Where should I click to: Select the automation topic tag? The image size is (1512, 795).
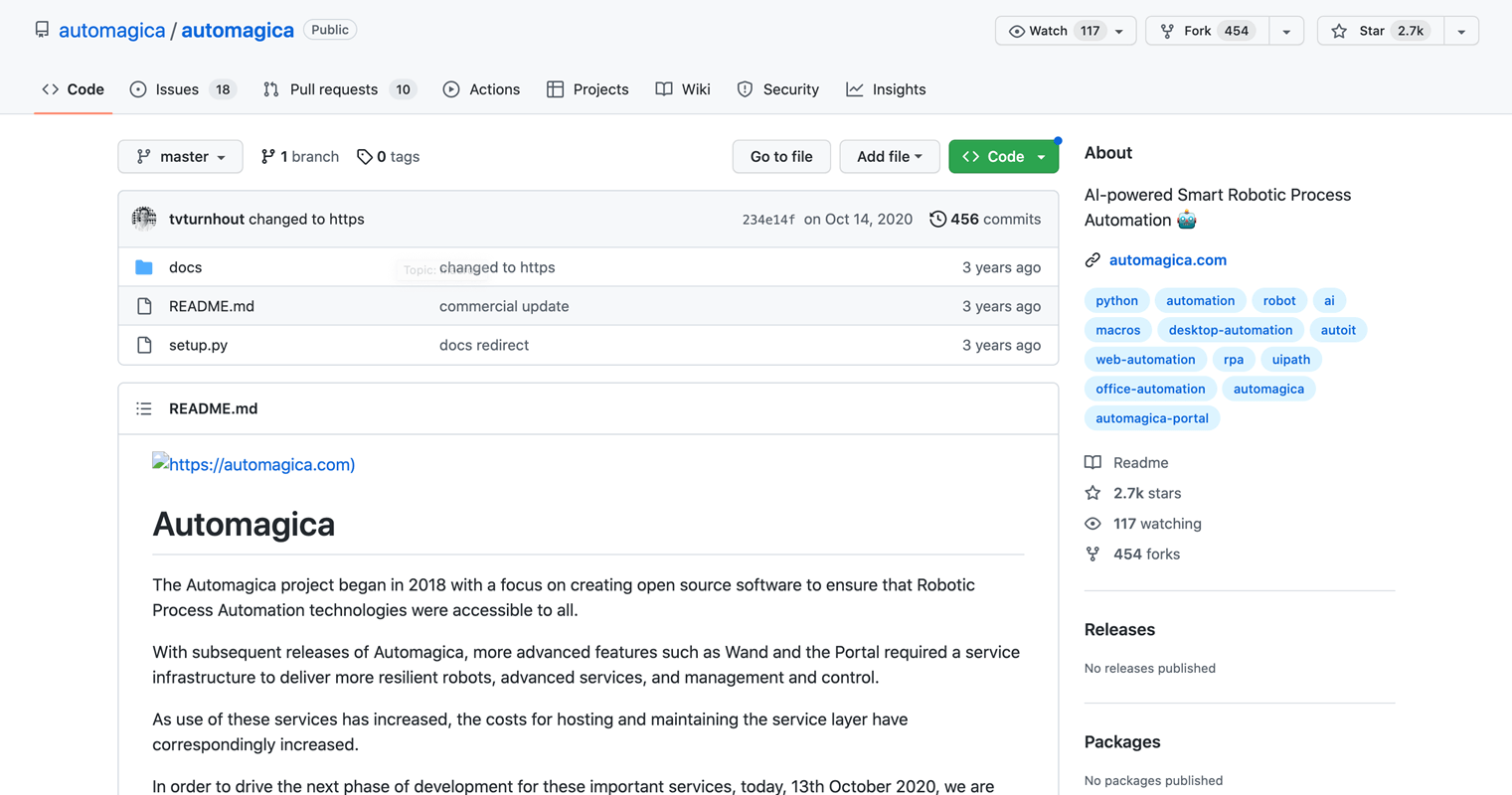coord(1200,300)
